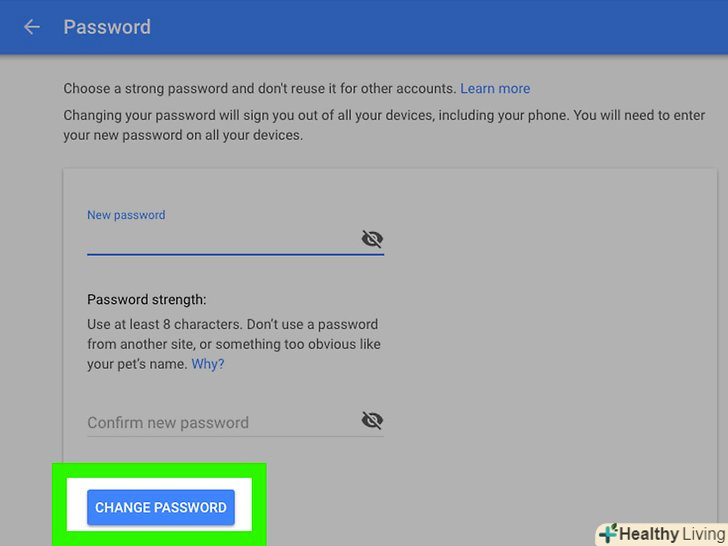Toggle visibility for Confirm new password

(372, 421)
